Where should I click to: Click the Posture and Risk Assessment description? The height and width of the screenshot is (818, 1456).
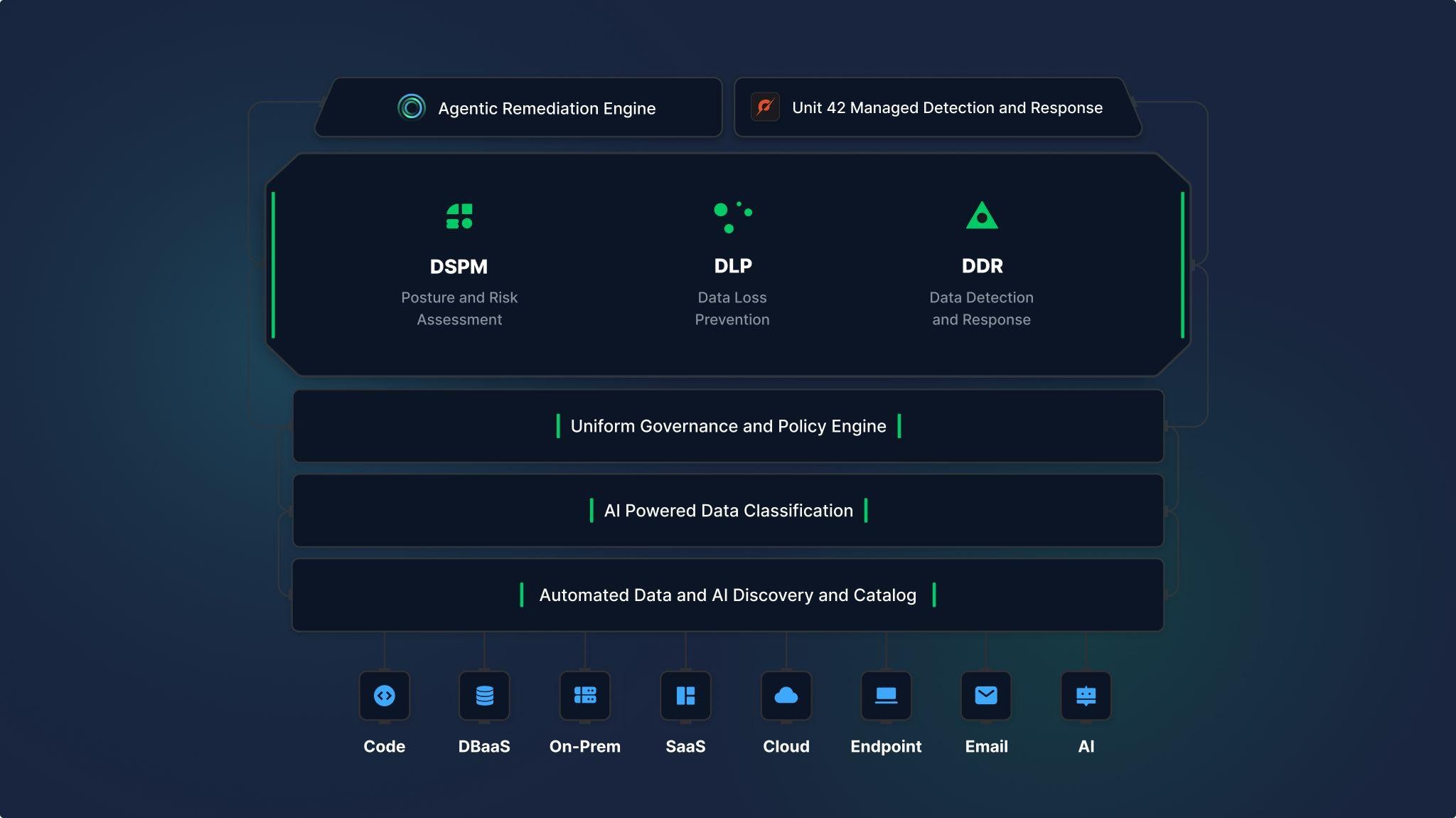(459, 308)
